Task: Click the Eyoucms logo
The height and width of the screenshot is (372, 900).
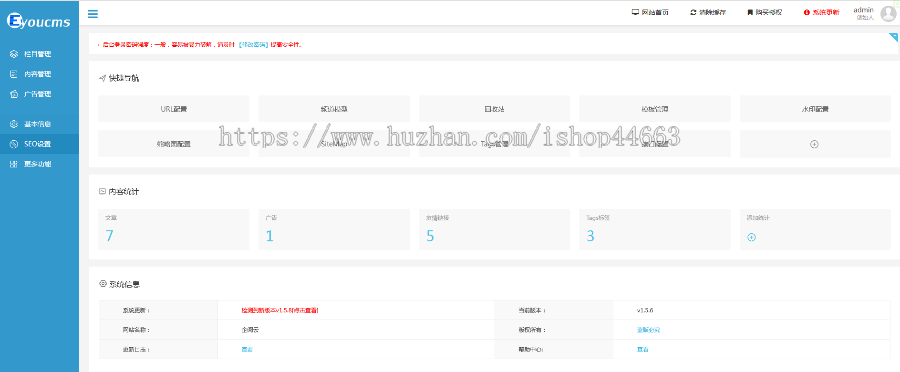Action: 38,21
